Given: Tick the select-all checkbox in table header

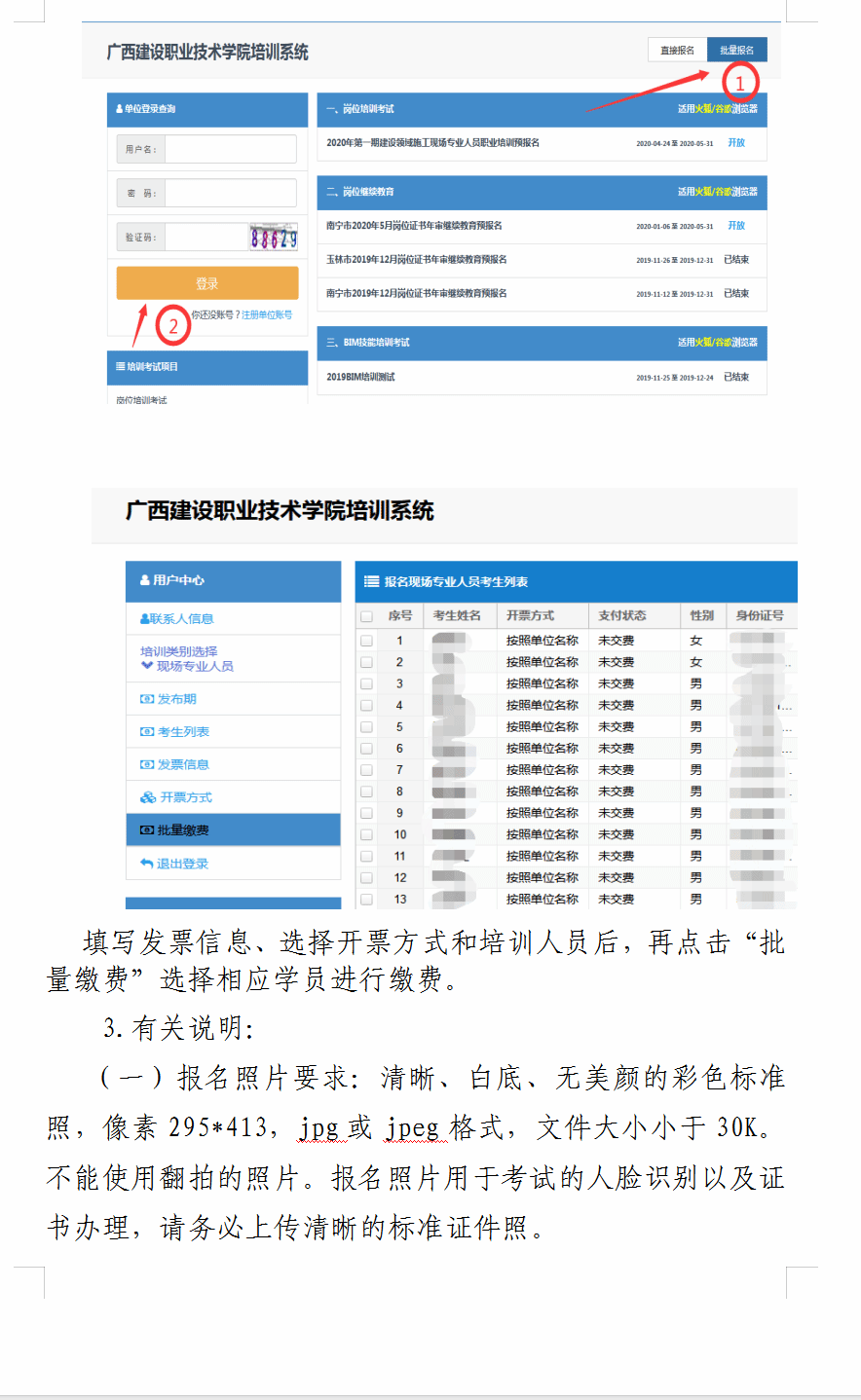Looking at the screenshot, I should point(367,616).
